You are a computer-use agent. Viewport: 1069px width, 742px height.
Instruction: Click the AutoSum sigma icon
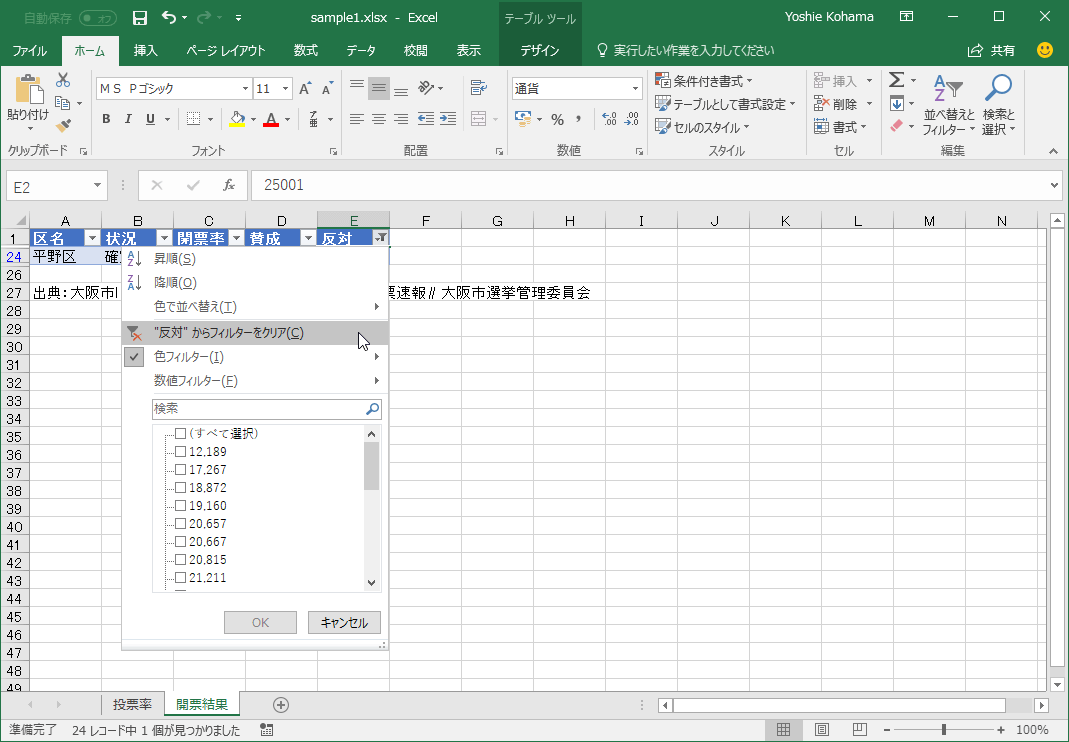(896, 80)
